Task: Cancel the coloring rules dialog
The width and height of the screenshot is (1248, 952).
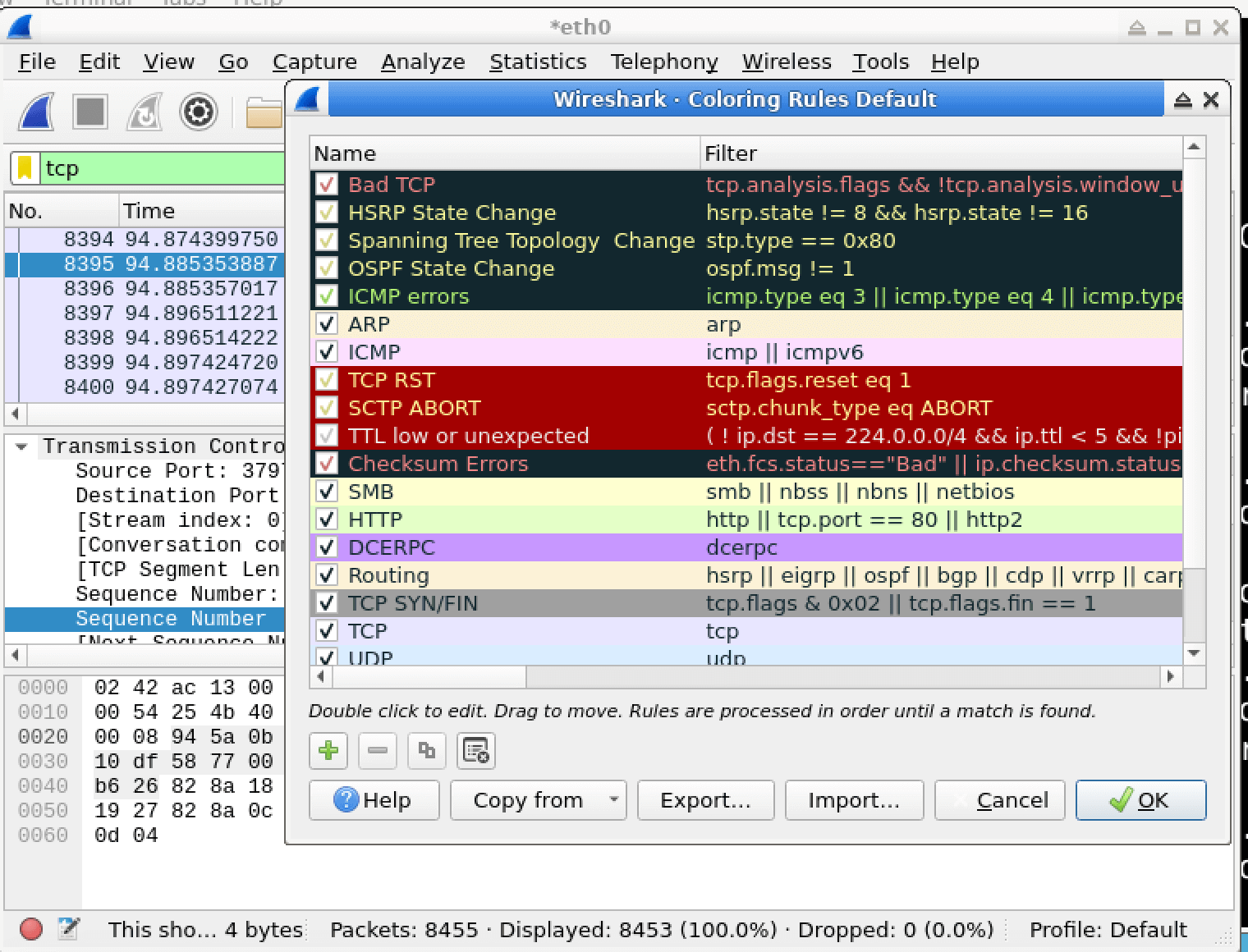Action: pyautogui.click(x=1000, y=799)
